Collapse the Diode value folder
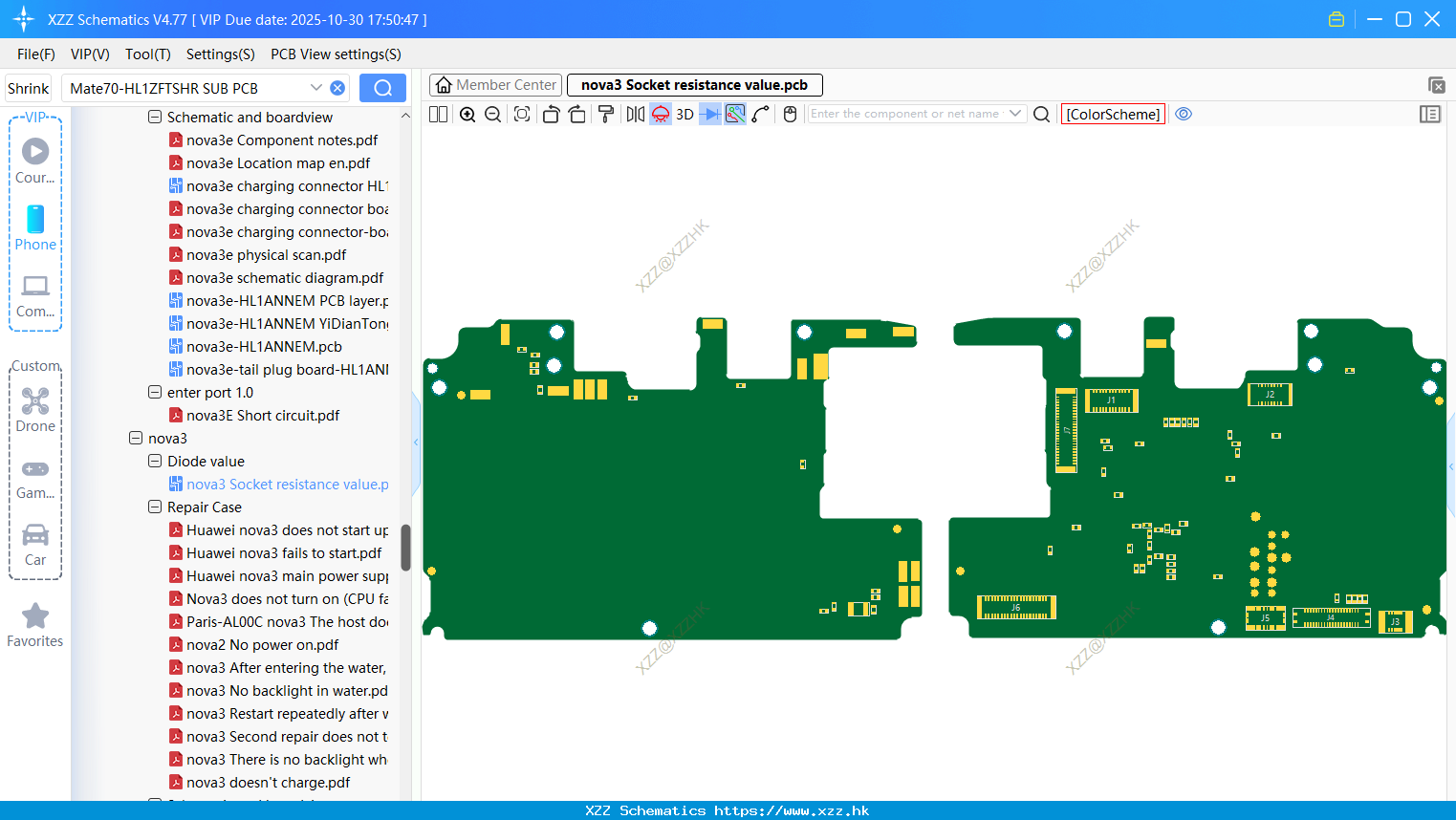The height and width of the screenshot is (820, 1456). pos(155,462)
